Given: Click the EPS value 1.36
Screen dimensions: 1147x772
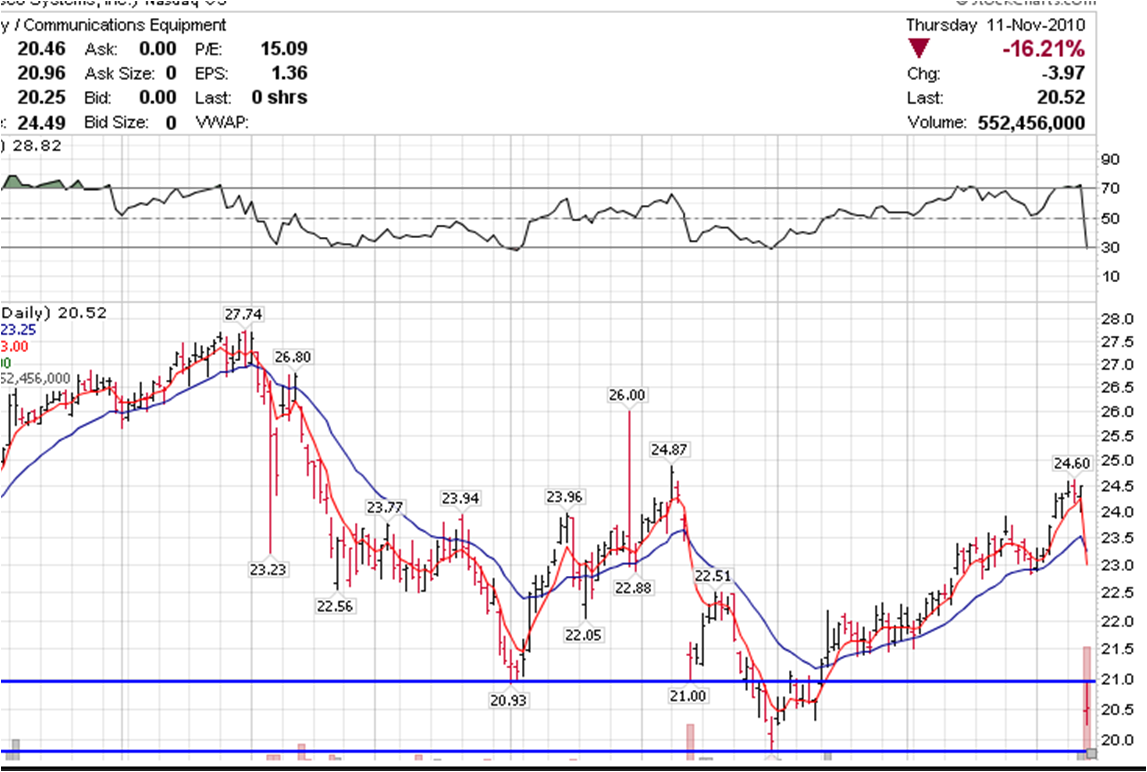Looking at the screenshot, I should point(292,73).
